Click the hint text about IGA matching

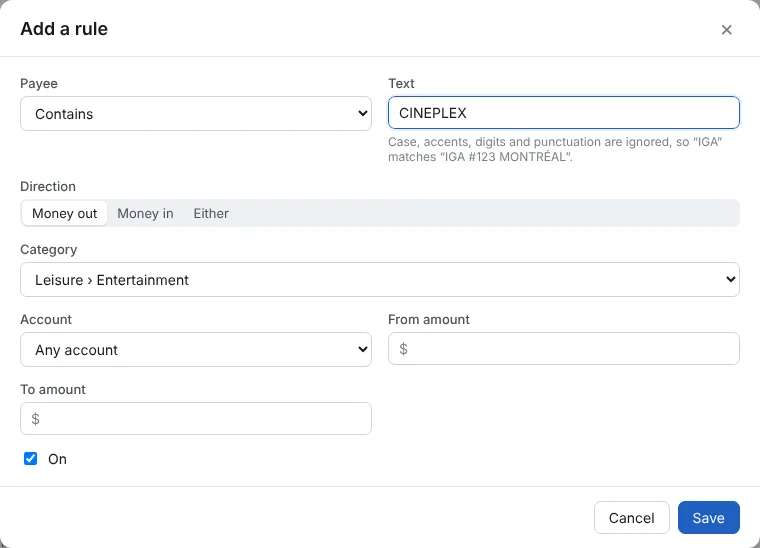point(555,149)
